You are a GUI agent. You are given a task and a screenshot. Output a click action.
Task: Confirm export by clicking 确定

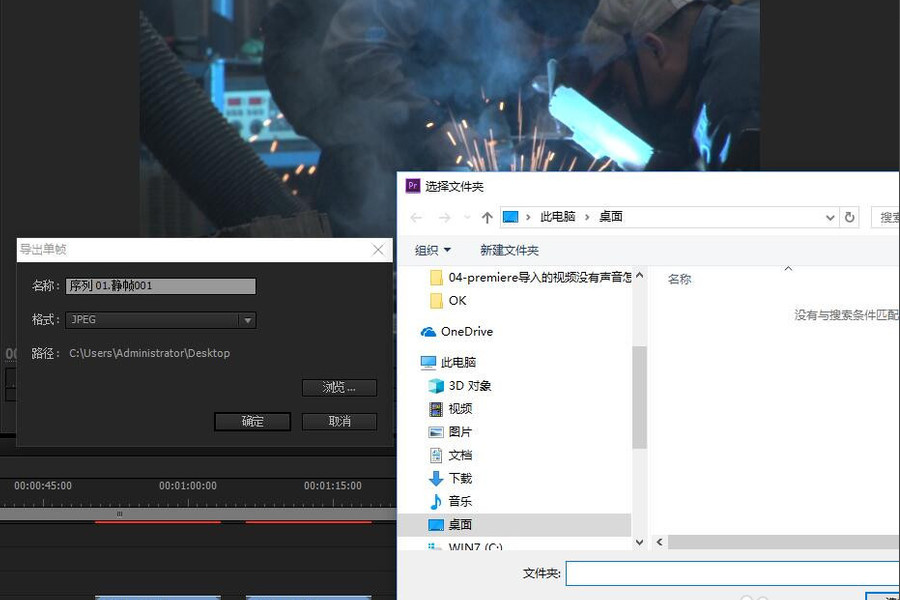point(251,421)
